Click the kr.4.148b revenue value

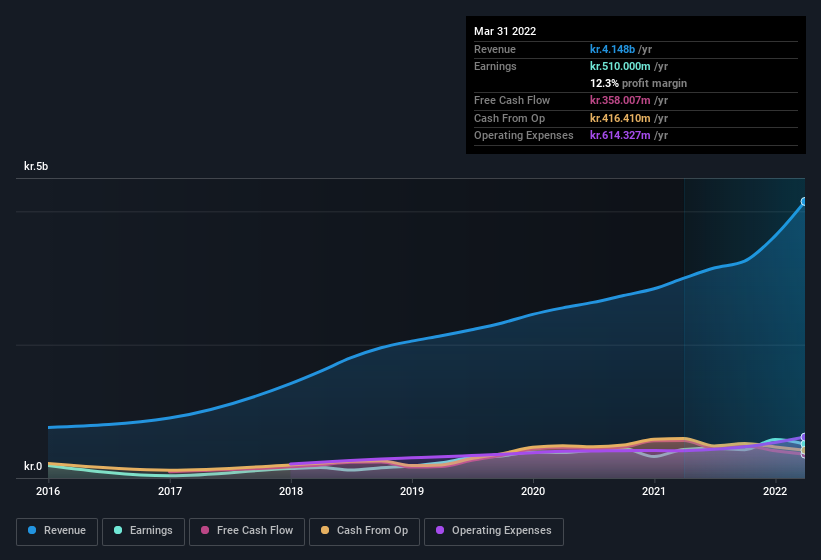[612, 49]
